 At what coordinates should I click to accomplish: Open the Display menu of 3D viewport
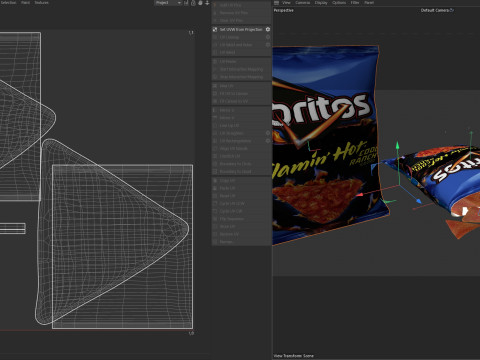click(x=321, y=3)
